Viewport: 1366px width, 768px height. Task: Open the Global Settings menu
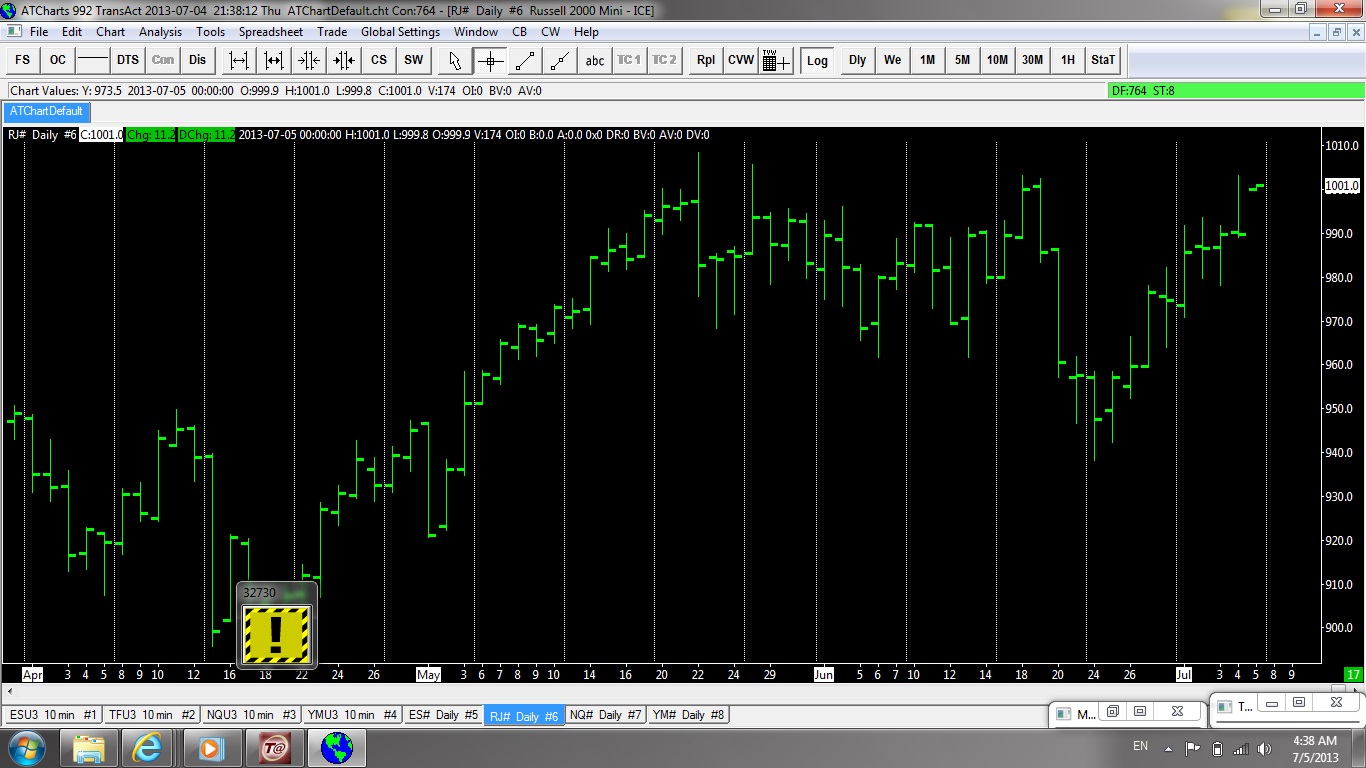click(x=400, y=32)
